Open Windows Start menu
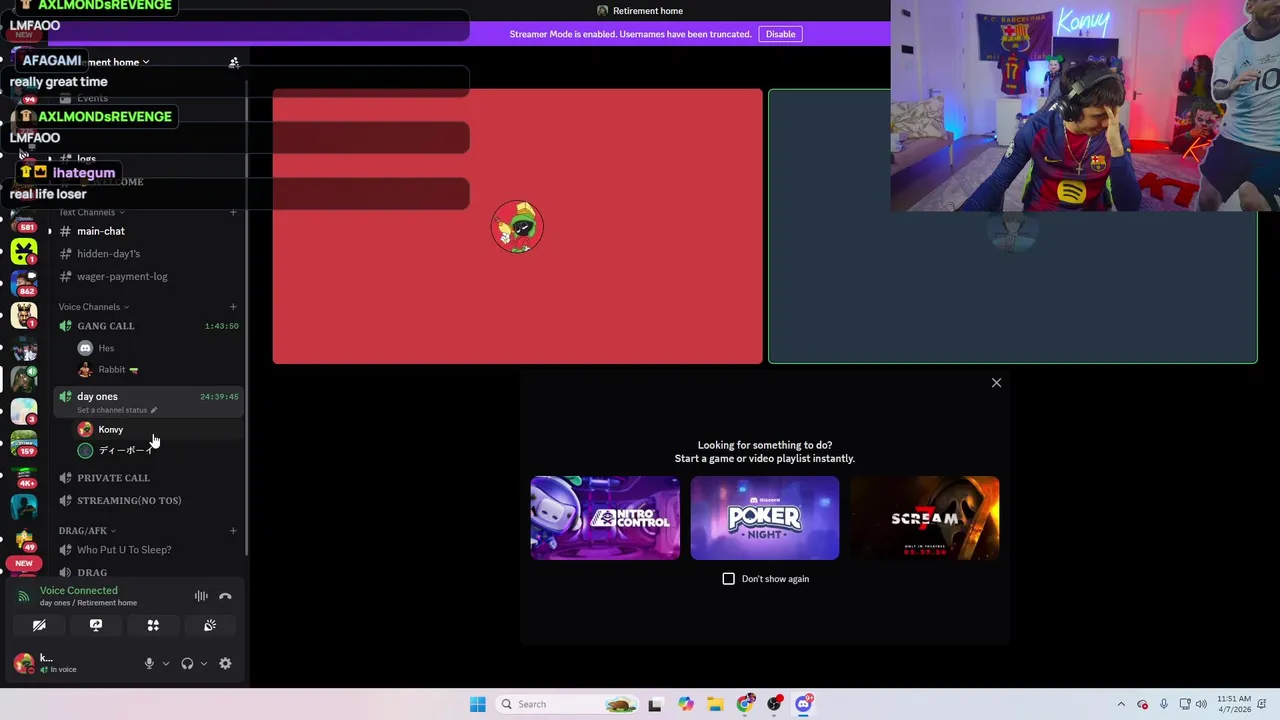The width and height of the screenshot is (1280, 720). 478,704
